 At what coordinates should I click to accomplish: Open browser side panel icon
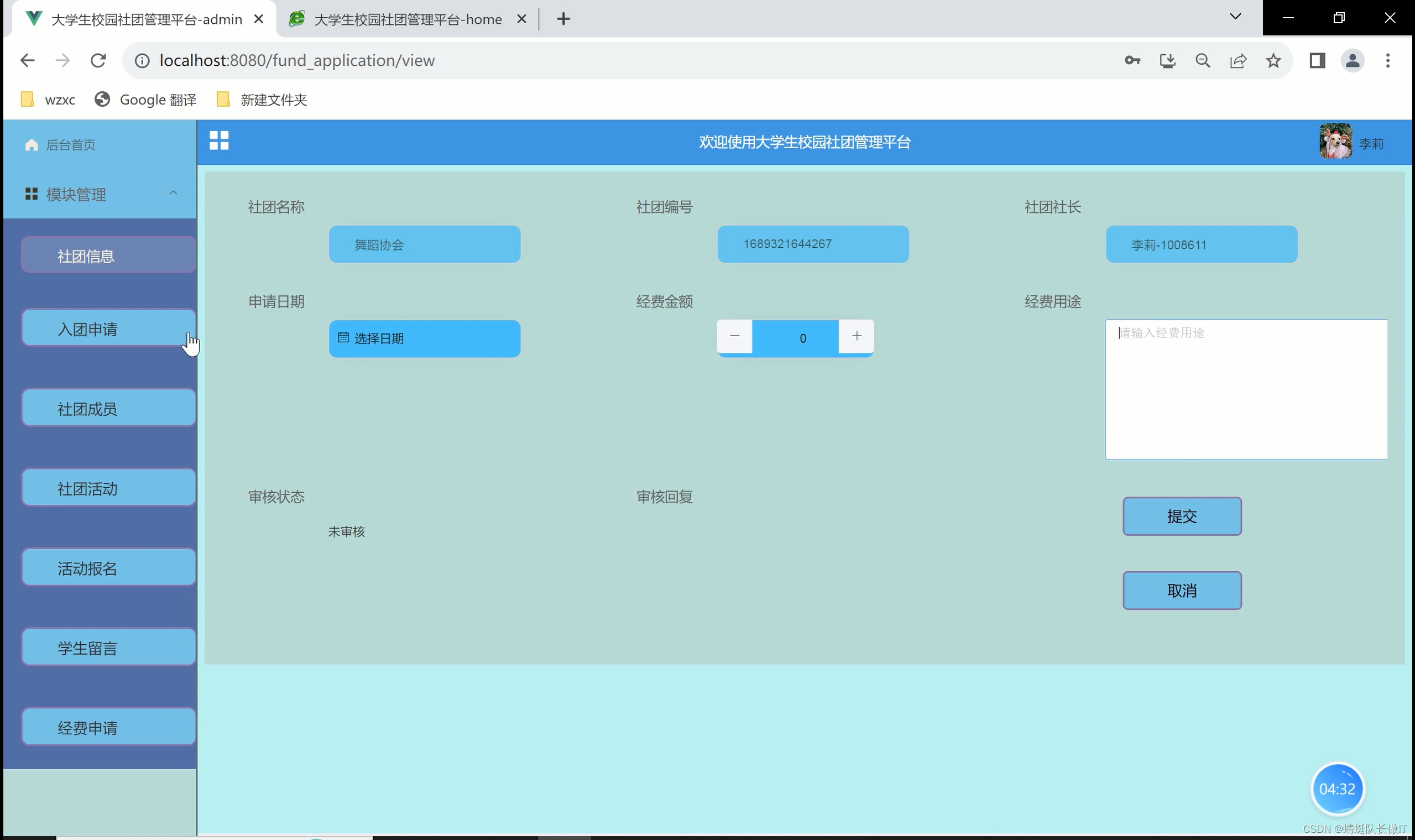click(1317, 61)
